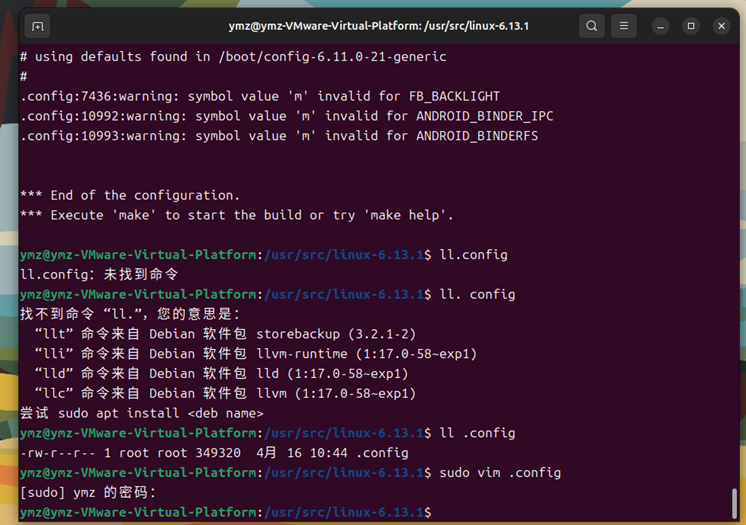The image size is (746, 525).
Task: Maximize the terminal window
Action: click(690, 26)
